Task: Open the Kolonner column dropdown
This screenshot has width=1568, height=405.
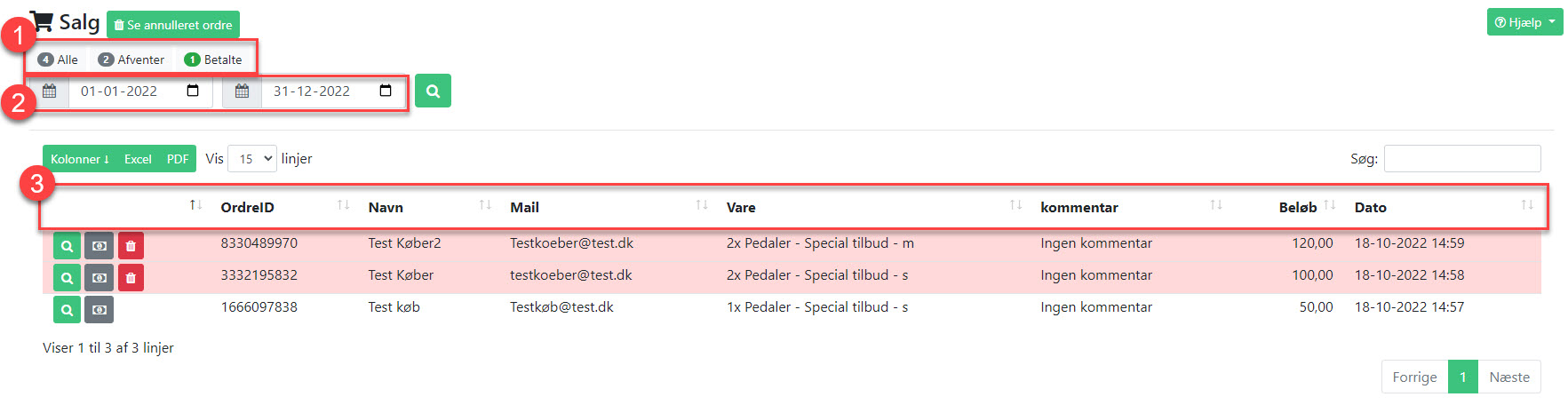Action: click(x=80, y=159)
